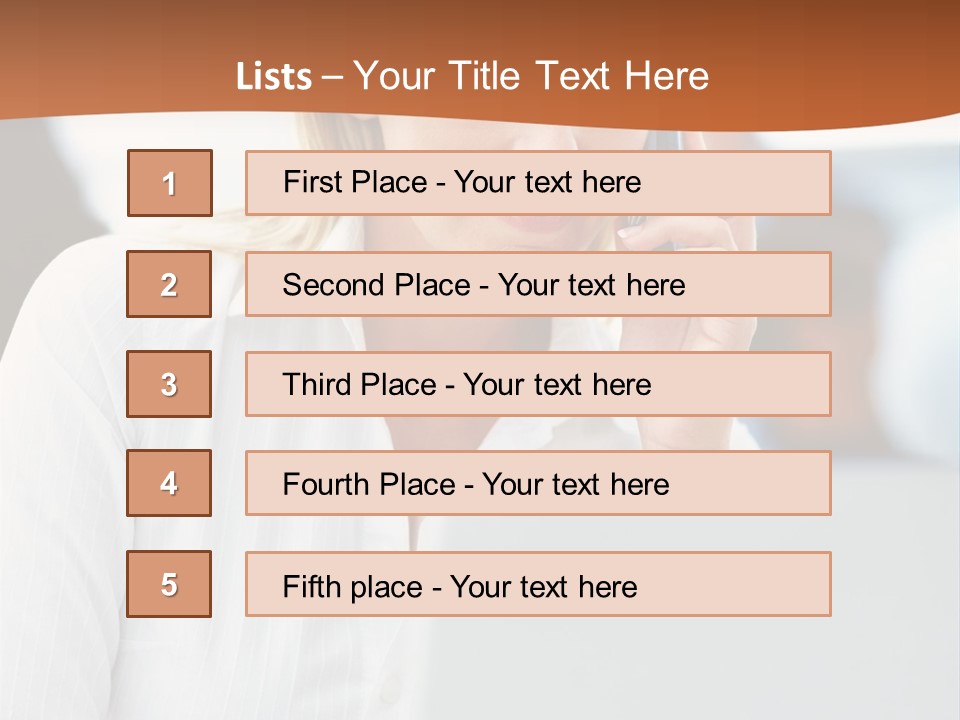Click the number 5 square

click(x=169, y=584)
